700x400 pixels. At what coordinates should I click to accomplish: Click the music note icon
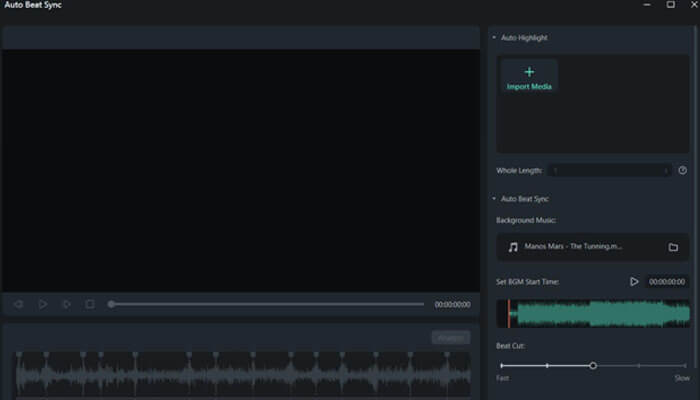pos(513,247)
